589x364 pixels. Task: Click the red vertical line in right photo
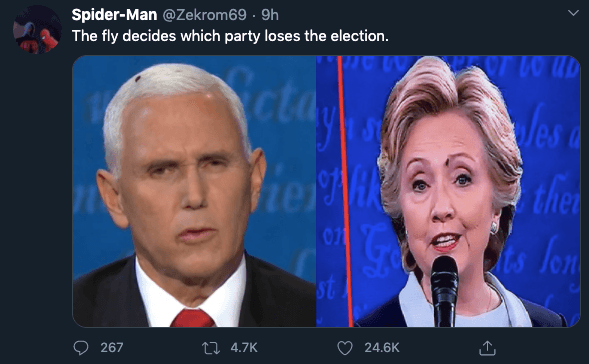[346, 191]
